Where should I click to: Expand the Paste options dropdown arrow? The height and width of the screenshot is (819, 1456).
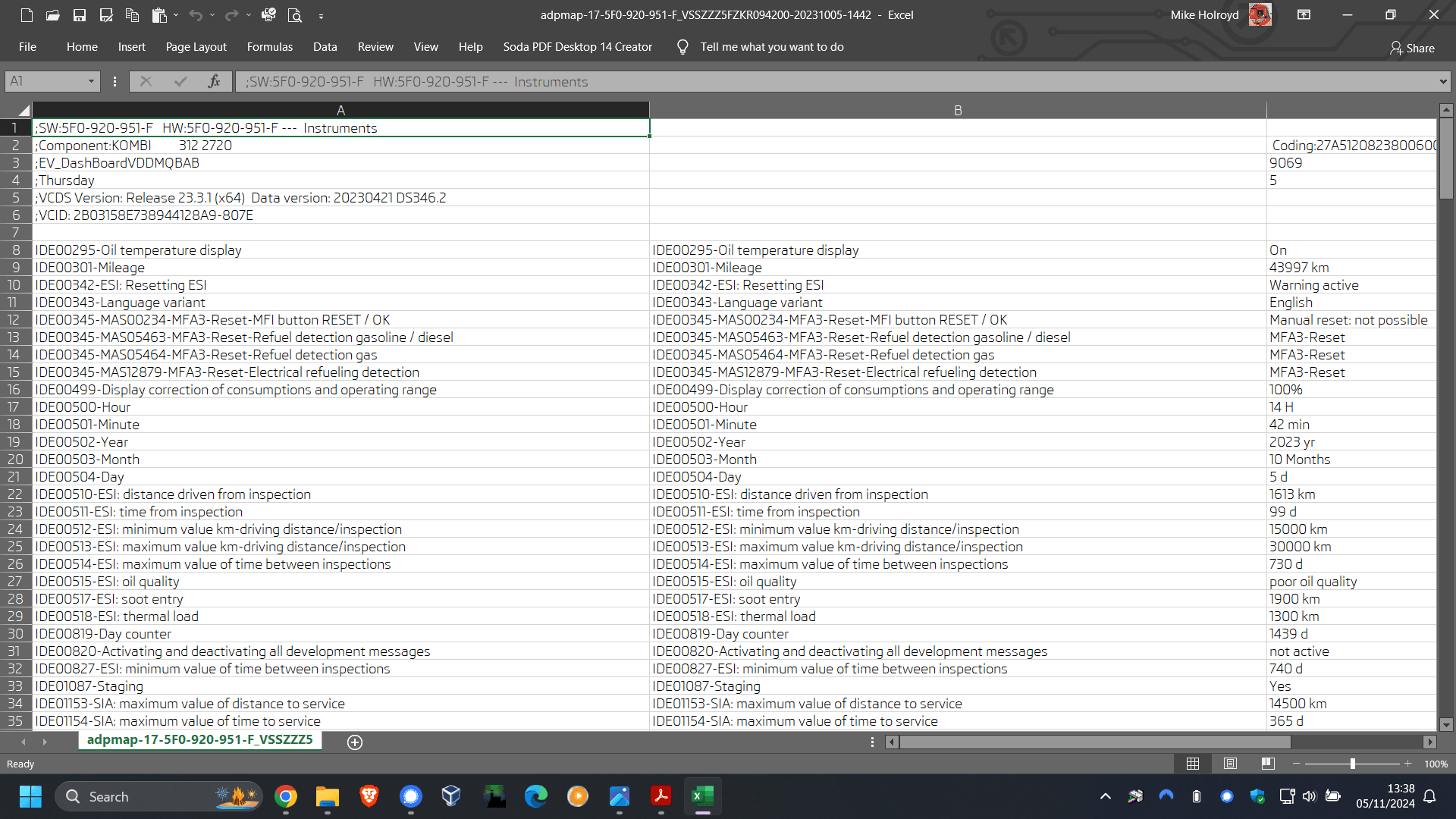[176, 15]
